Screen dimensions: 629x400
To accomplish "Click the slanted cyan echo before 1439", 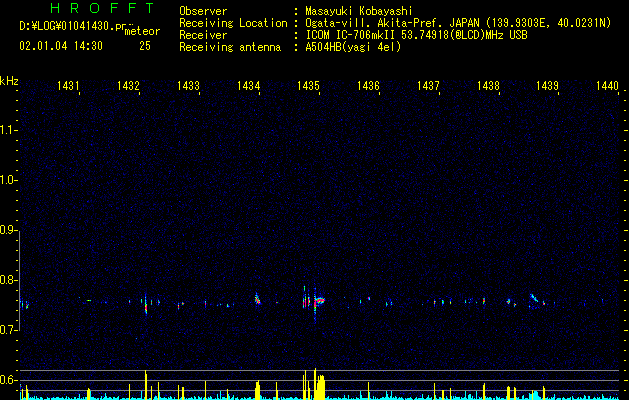I will pyautogui.click(x=534, y=297).
